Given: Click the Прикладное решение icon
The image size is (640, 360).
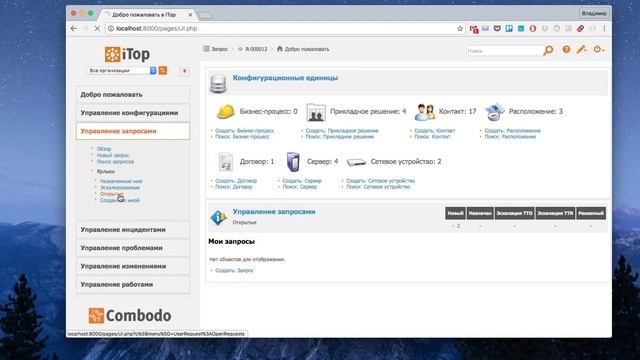Looking at the screenshot, I should 316,112.
